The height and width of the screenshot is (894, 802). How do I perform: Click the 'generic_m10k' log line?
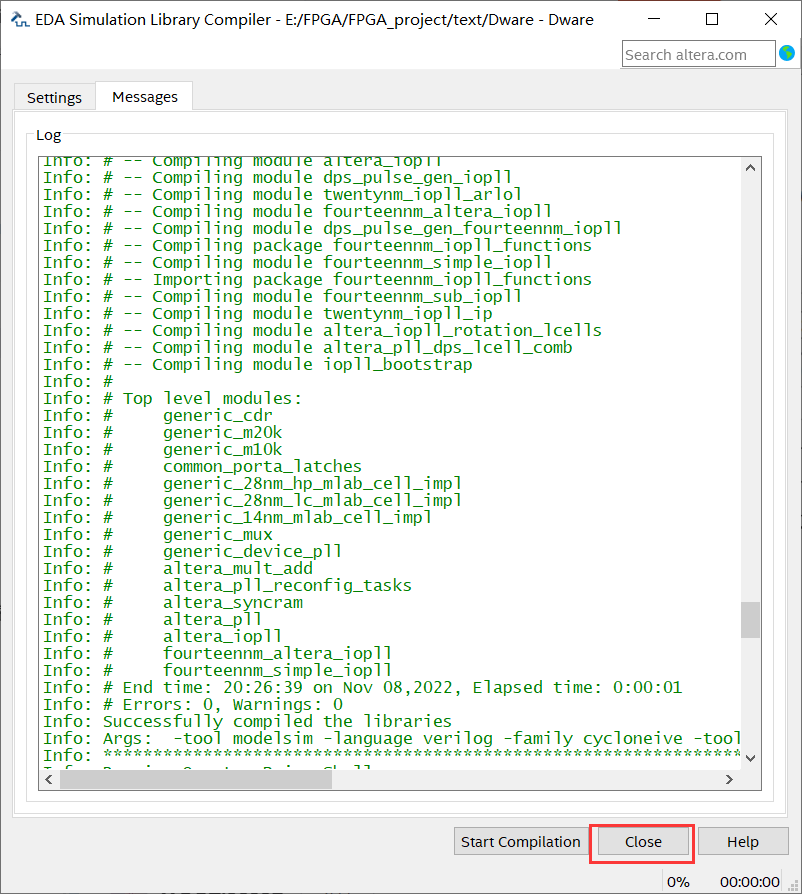coord(163,449)
